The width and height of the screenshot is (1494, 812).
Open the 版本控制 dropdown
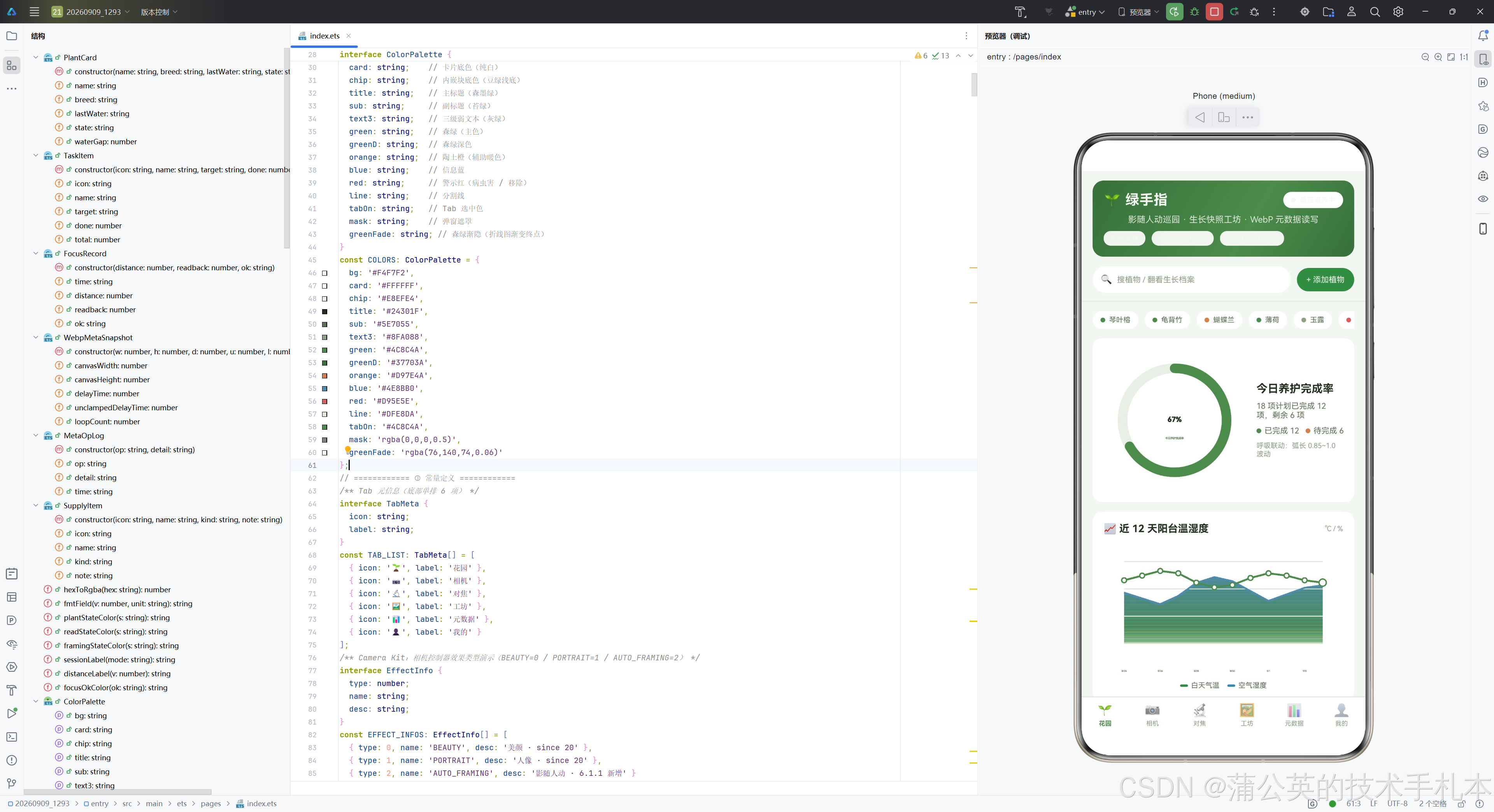pyautogui.click(x=159, y=12)
